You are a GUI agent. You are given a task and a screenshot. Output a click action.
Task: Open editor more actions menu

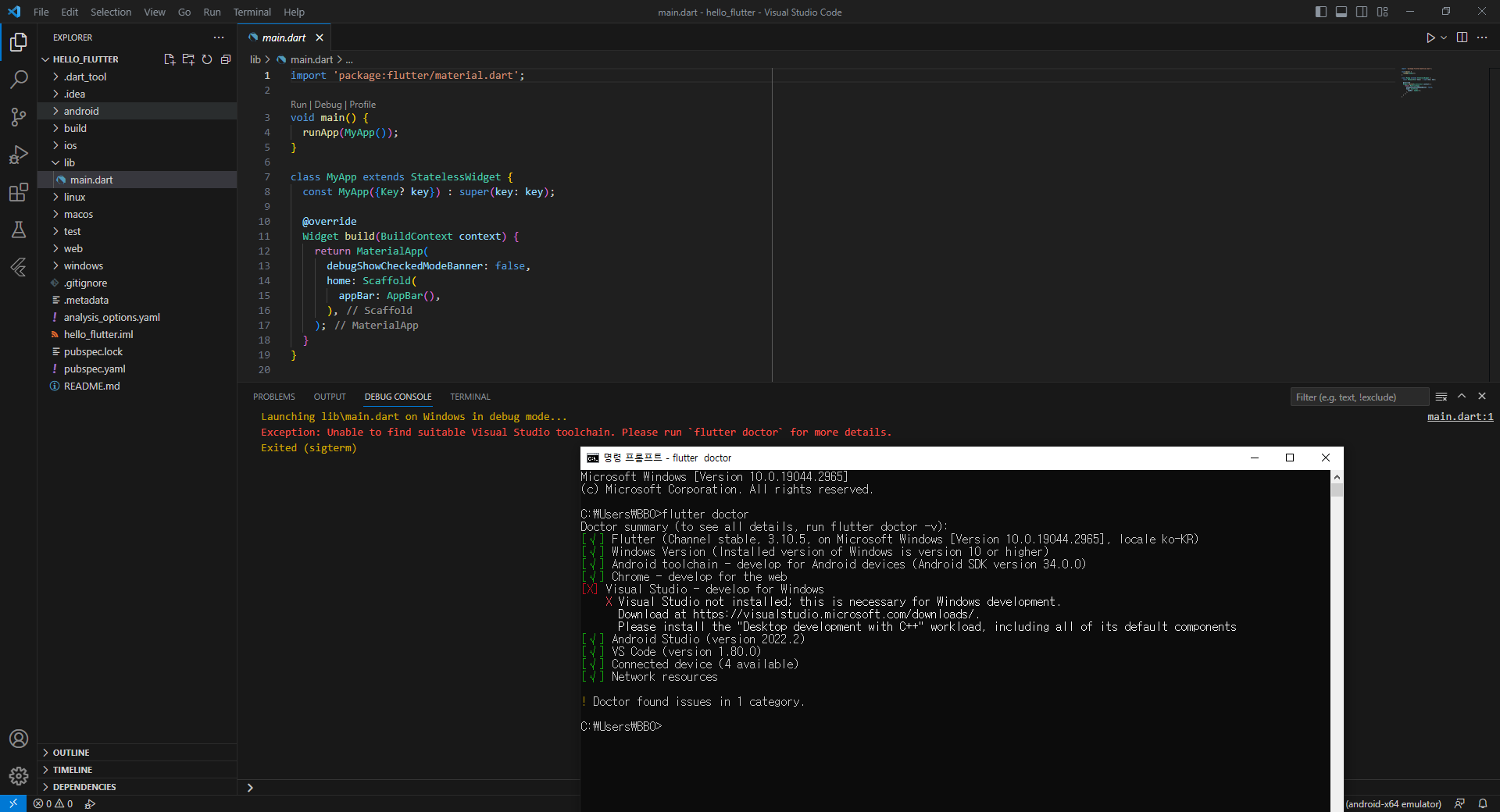click(1482, 37)
